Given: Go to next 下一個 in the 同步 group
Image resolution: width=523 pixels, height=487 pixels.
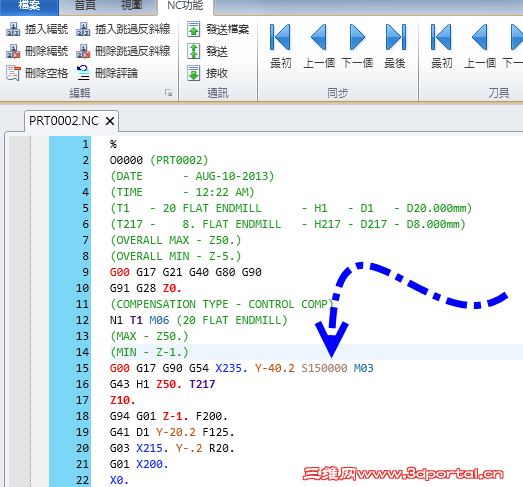Looking at the screenshot, I should (357, 37).
